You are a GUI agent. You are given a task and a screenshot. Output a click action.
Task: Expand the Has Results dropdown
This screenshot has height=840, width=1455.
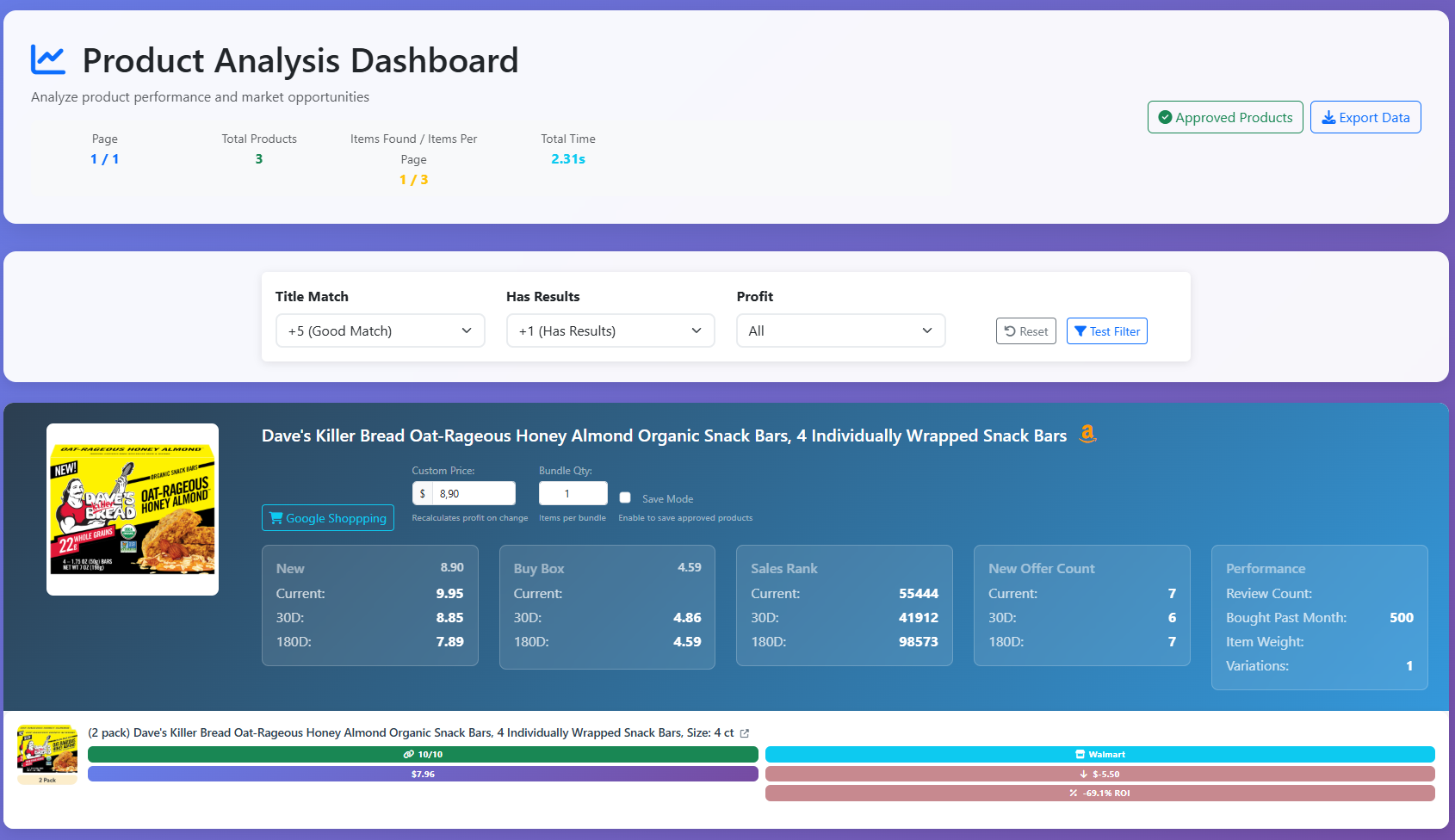pos(610,330)
